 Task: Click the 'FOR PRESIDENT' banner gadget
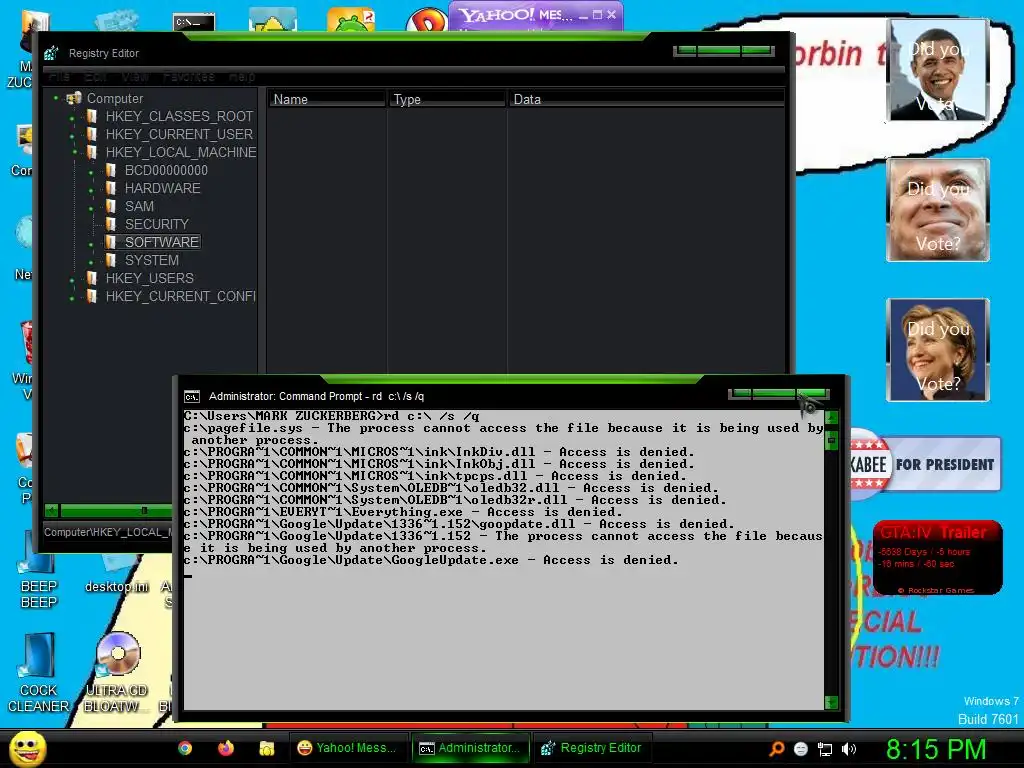coord(926,464)
